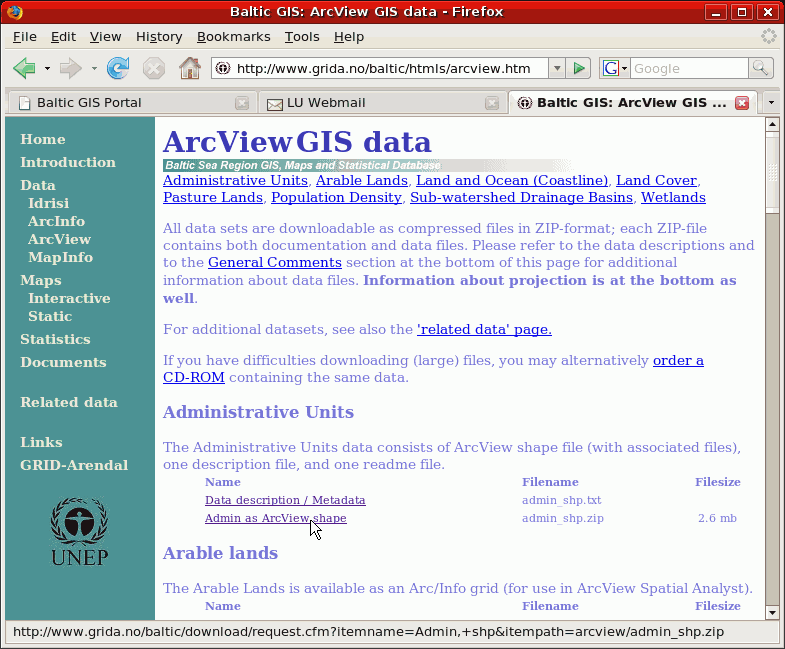Open the View menu
The height and width of the screenshot is (649, 785).
click(x=105, y=37)
